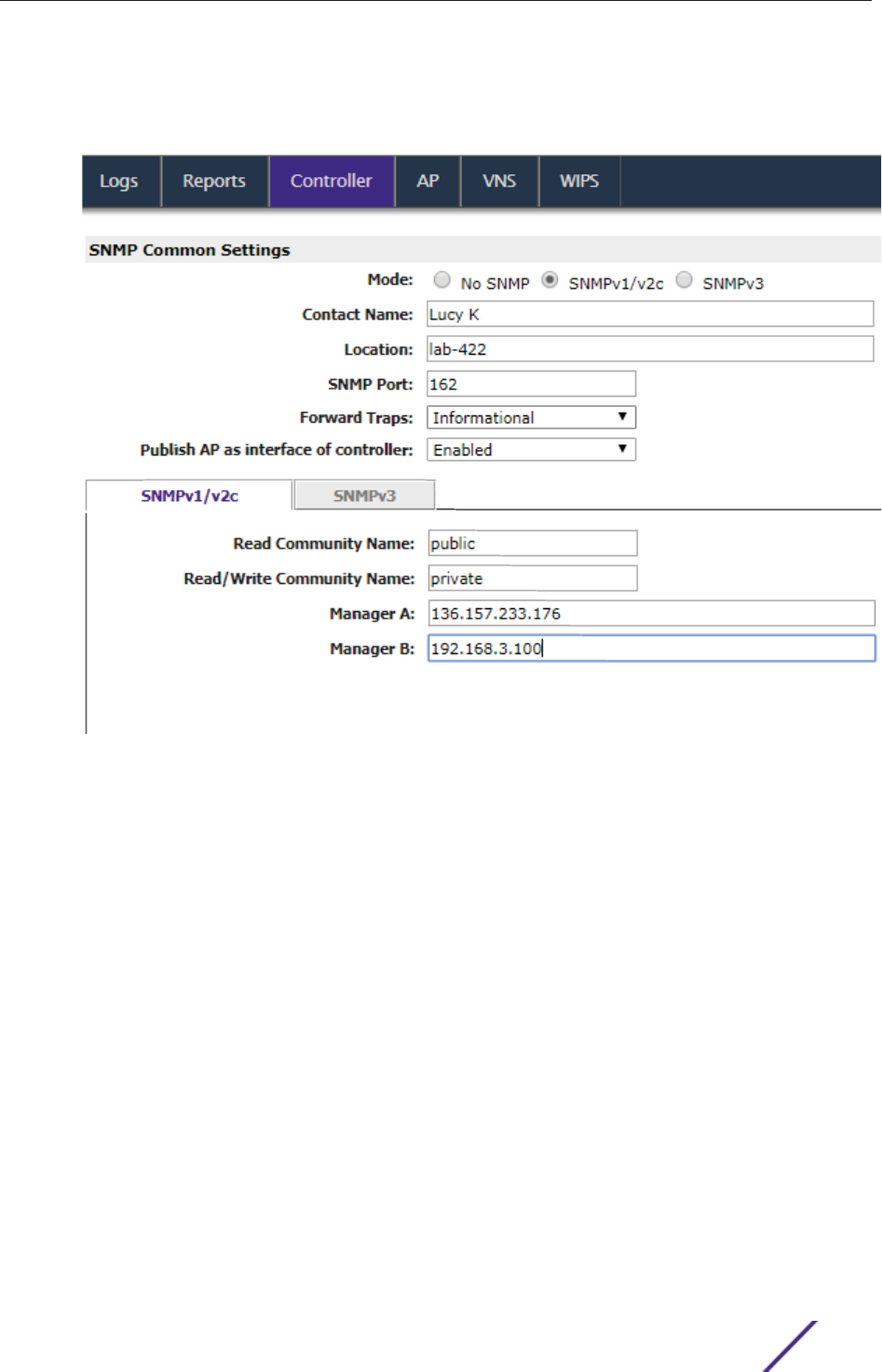Screen dimensions: 882x1372
Task: Click the SNMP Common Settings heading
Action: [189, 250]
